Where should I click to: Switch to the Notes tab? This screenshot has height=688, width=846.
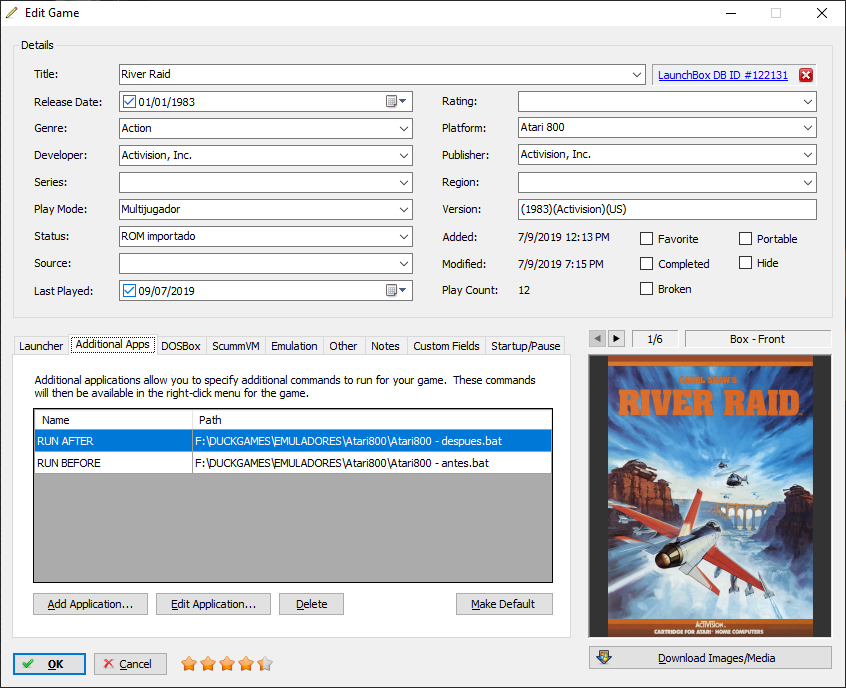tap(385, 346)
